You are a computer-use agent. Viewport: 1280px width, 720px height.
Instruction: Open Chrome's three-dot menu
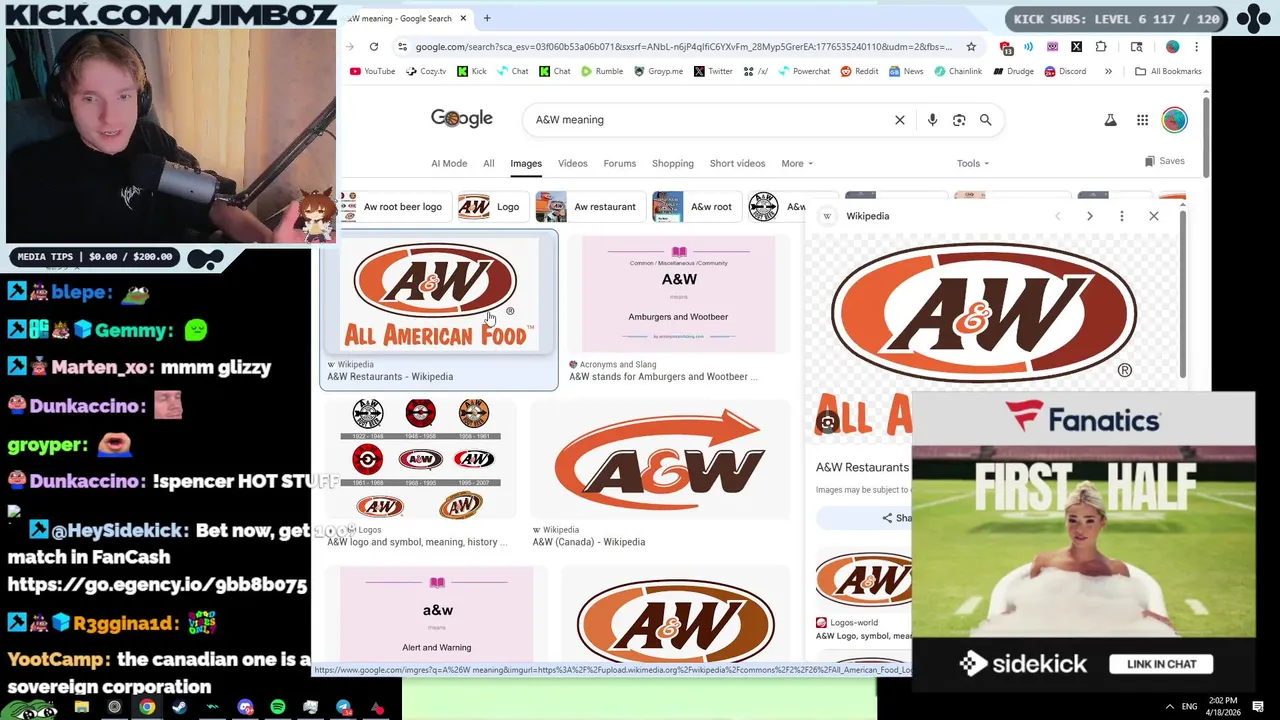(x=1196, y=46)
